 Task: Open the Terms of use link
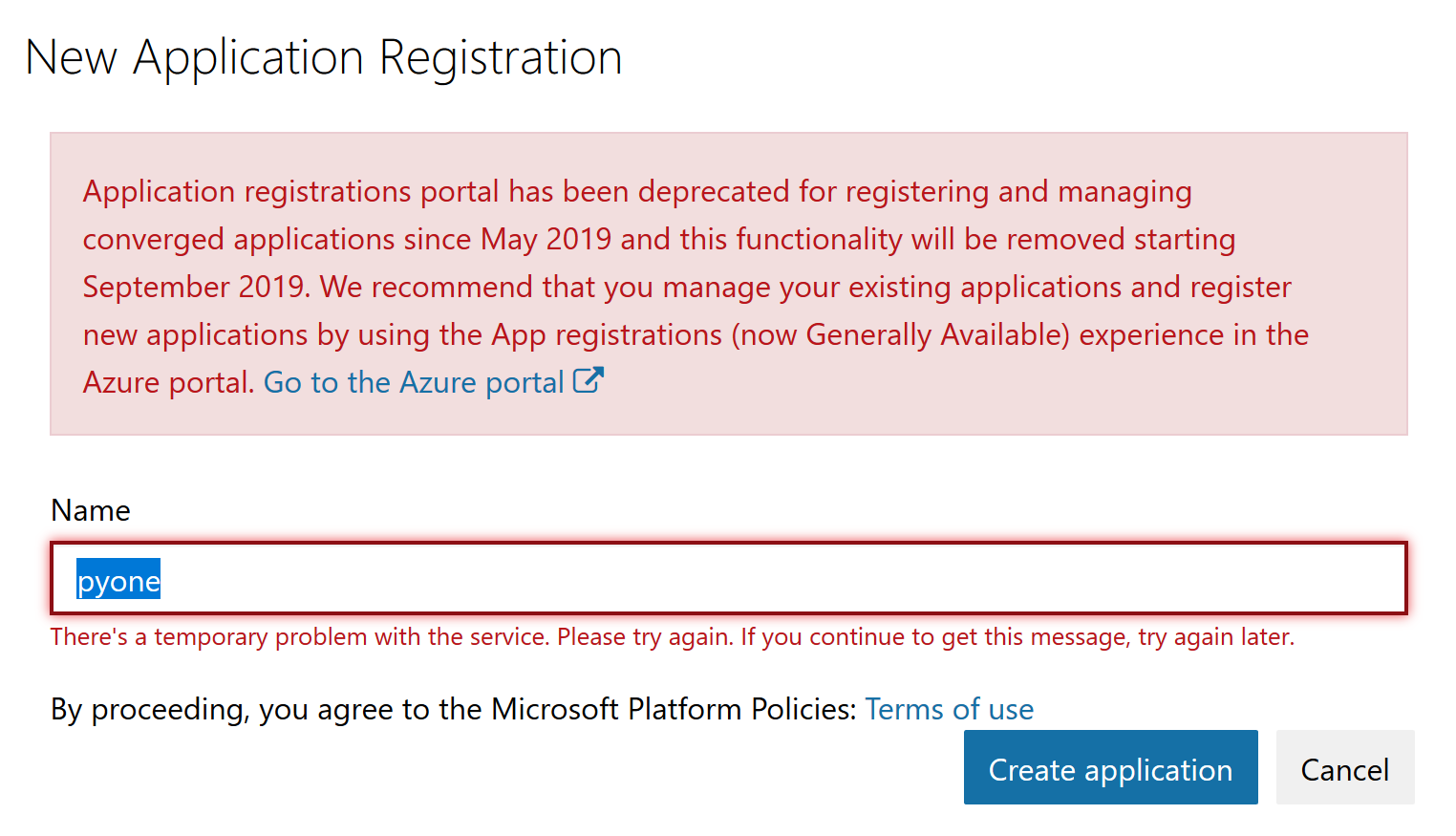(x=949, y=710)
